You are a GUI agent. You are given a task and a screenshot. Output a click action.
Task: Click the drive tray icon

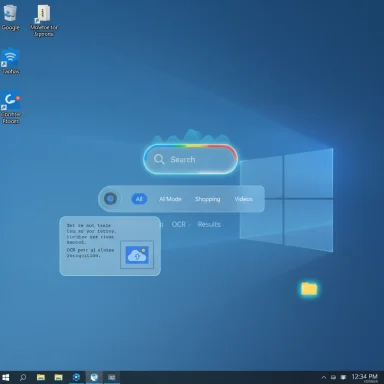(x=333, y=377)
